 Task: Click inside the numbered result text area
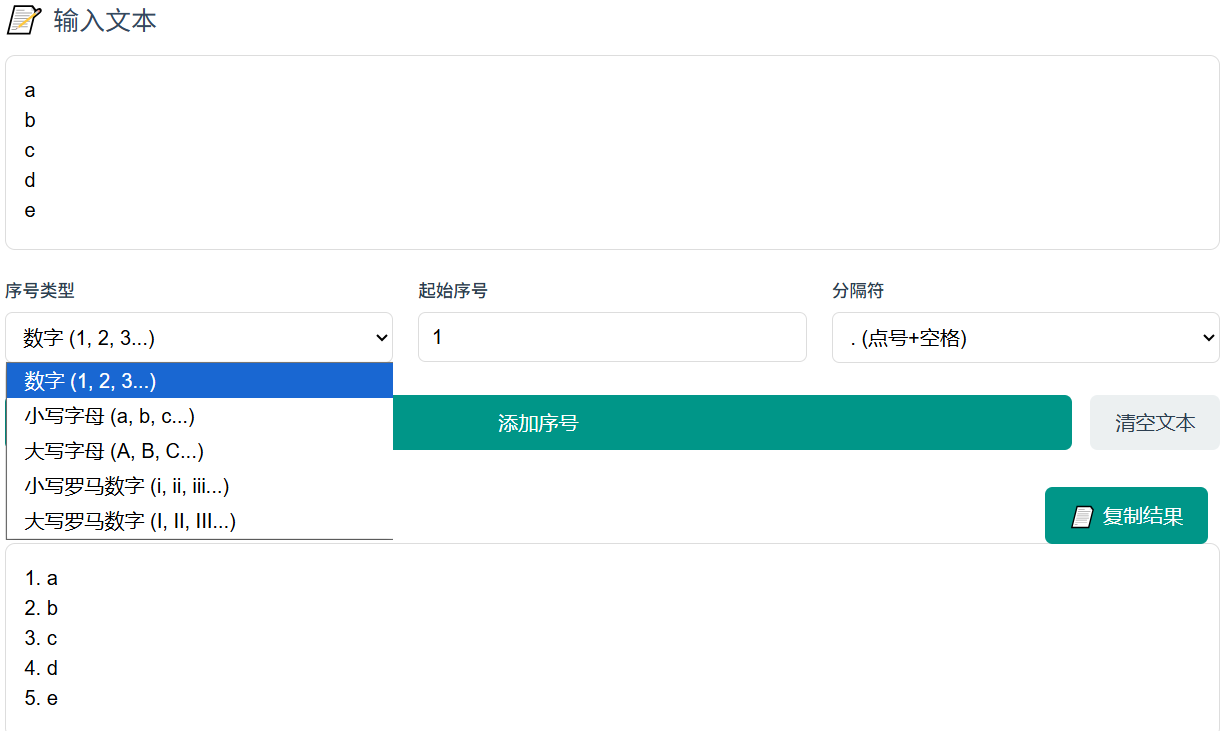pos(612,638)
